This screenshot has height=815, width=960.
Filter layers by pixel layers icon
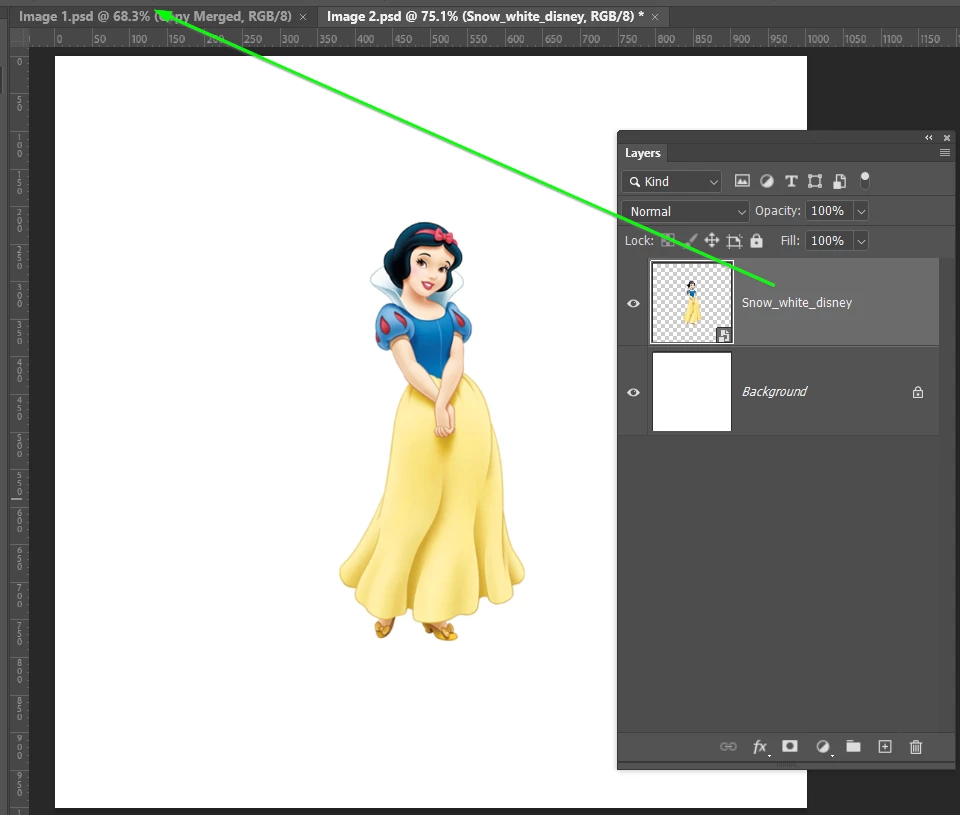[742, 181]
